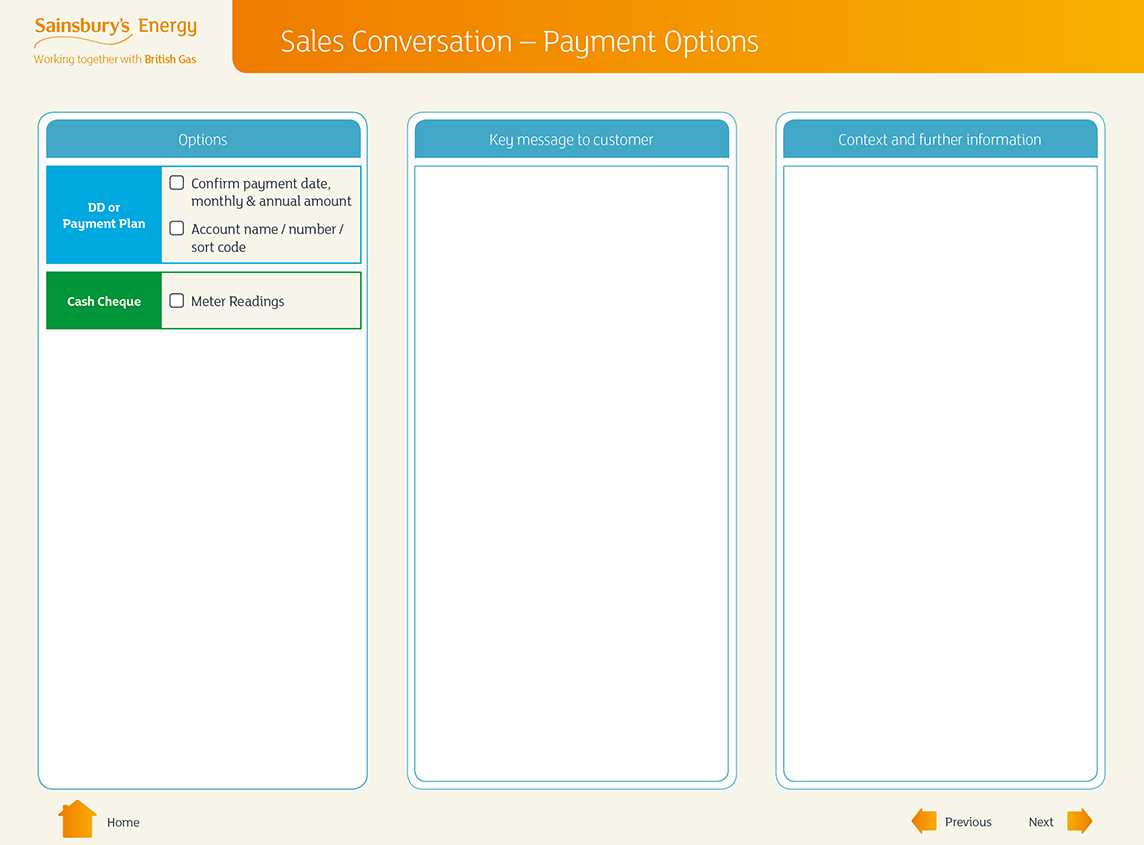
Task: Select the green Cash Cheque tile
Action: (x=104, y=301)
